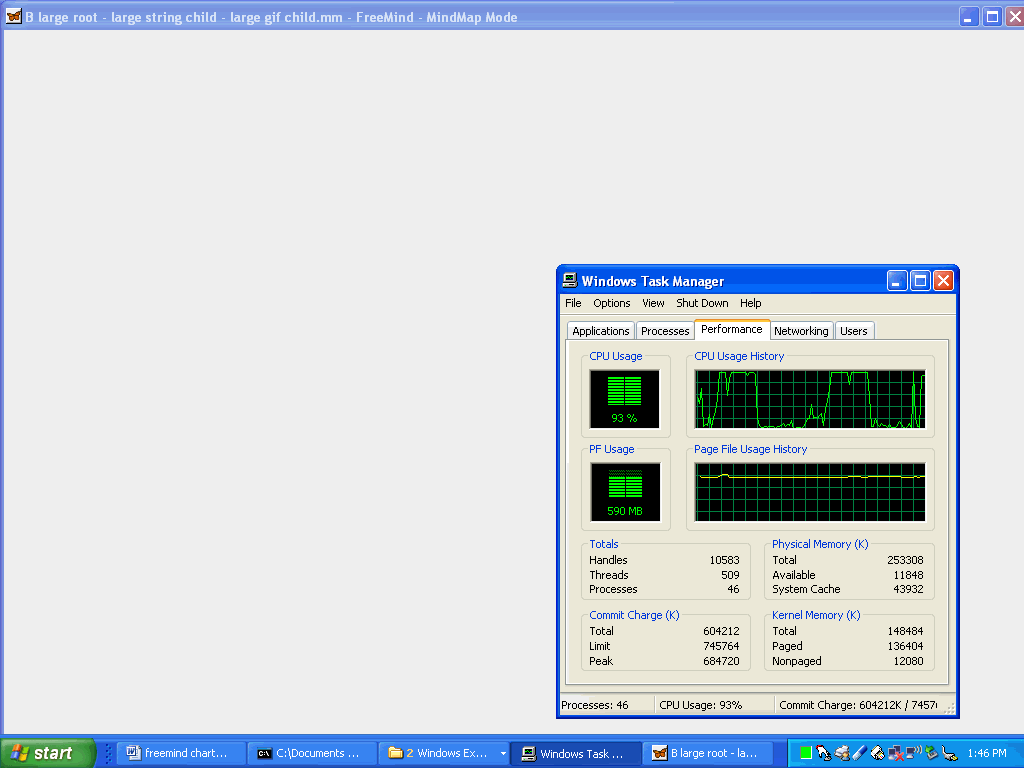Image resolution: width=1024 pixels, height=768 pixels.
Task: Click the green CPU meter tray icon
Action: 805,753
